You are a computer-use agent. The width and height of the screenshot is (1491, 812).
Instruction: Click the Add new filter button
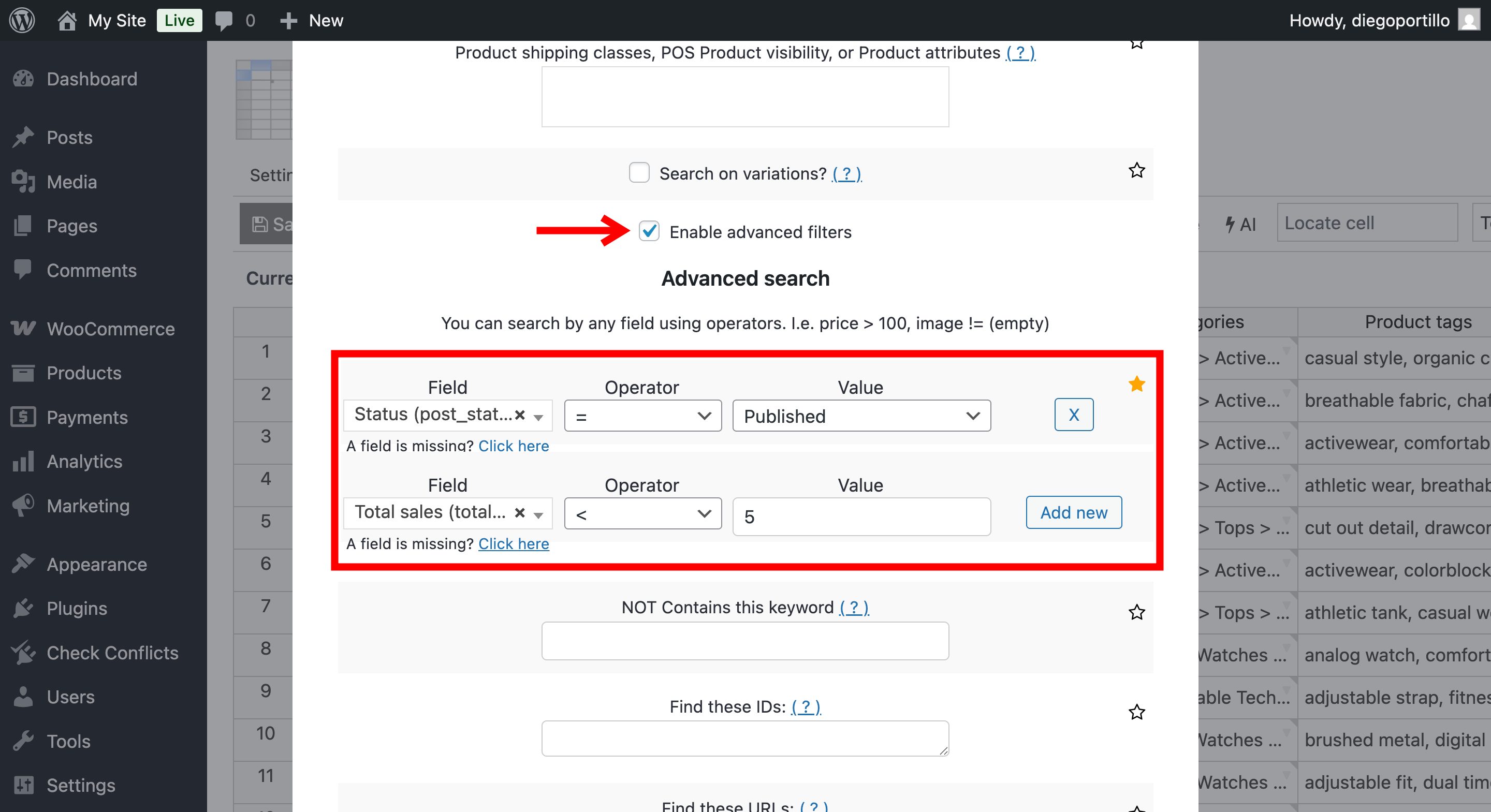(1073, 512)
